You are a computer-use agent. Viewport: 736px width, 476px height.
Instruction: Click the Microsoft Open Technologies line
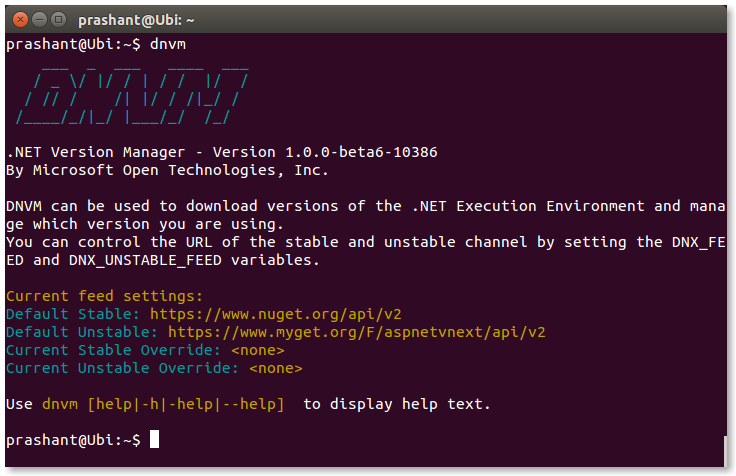pyautogui.click(x=167, y=170)
